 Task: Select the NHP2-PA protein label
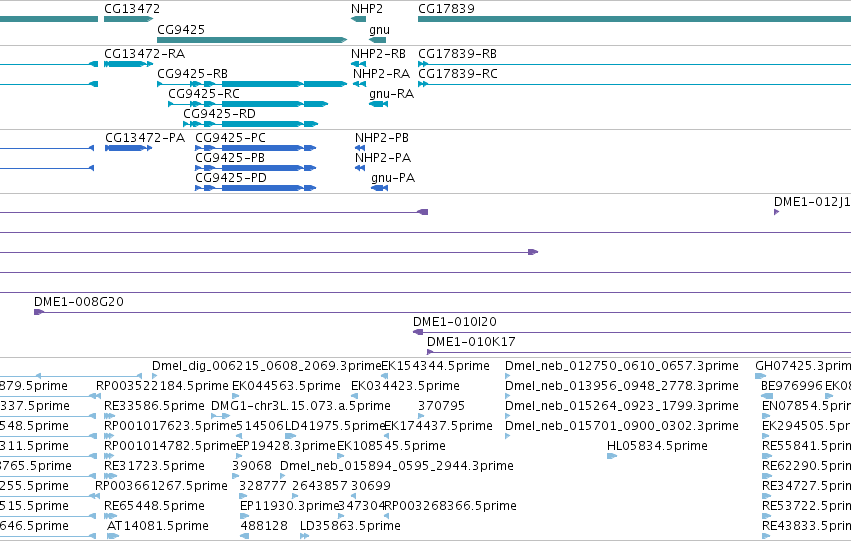click(383, 158)
